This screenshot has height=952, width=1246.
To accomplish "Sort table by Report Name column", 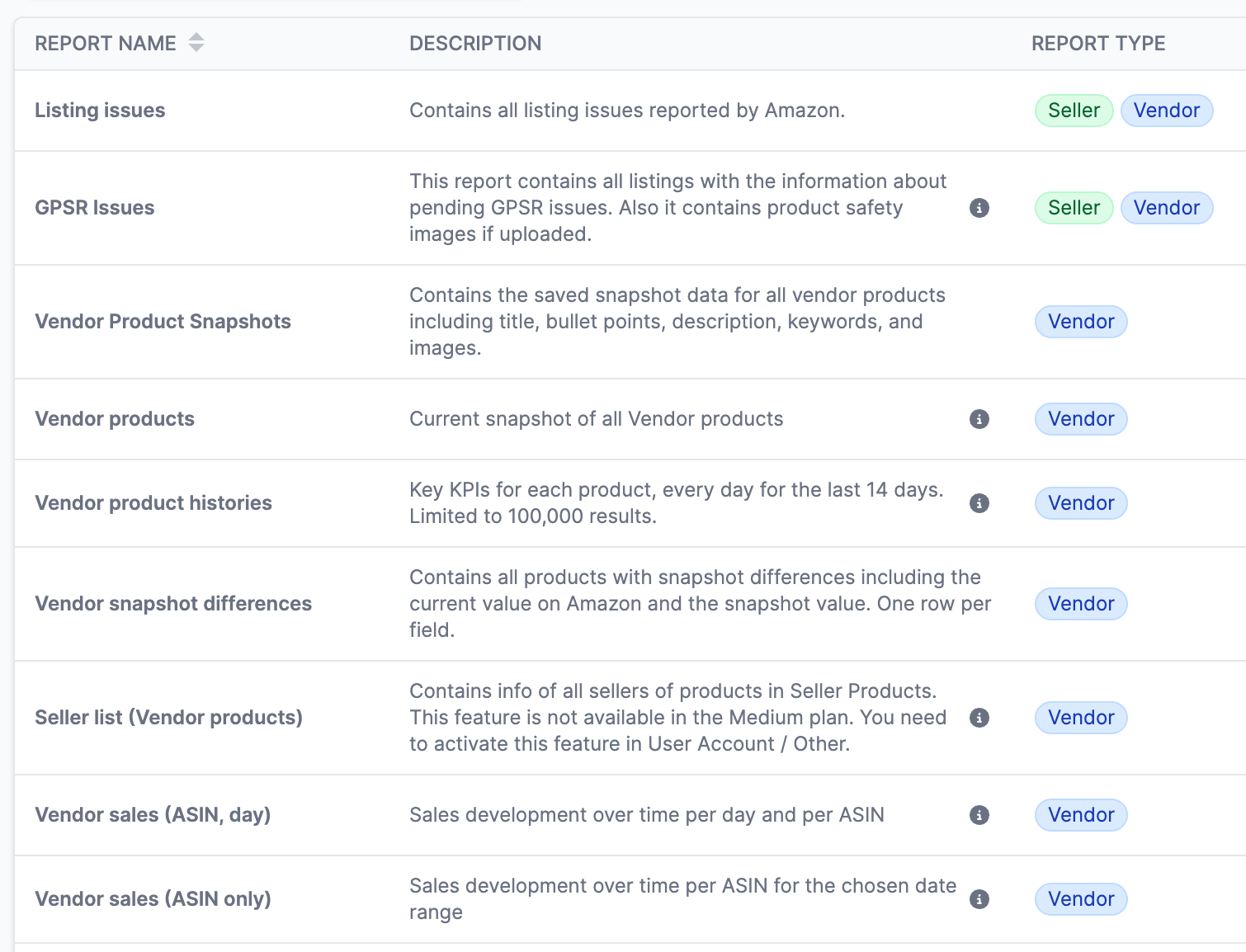I will tap(196, 43).
